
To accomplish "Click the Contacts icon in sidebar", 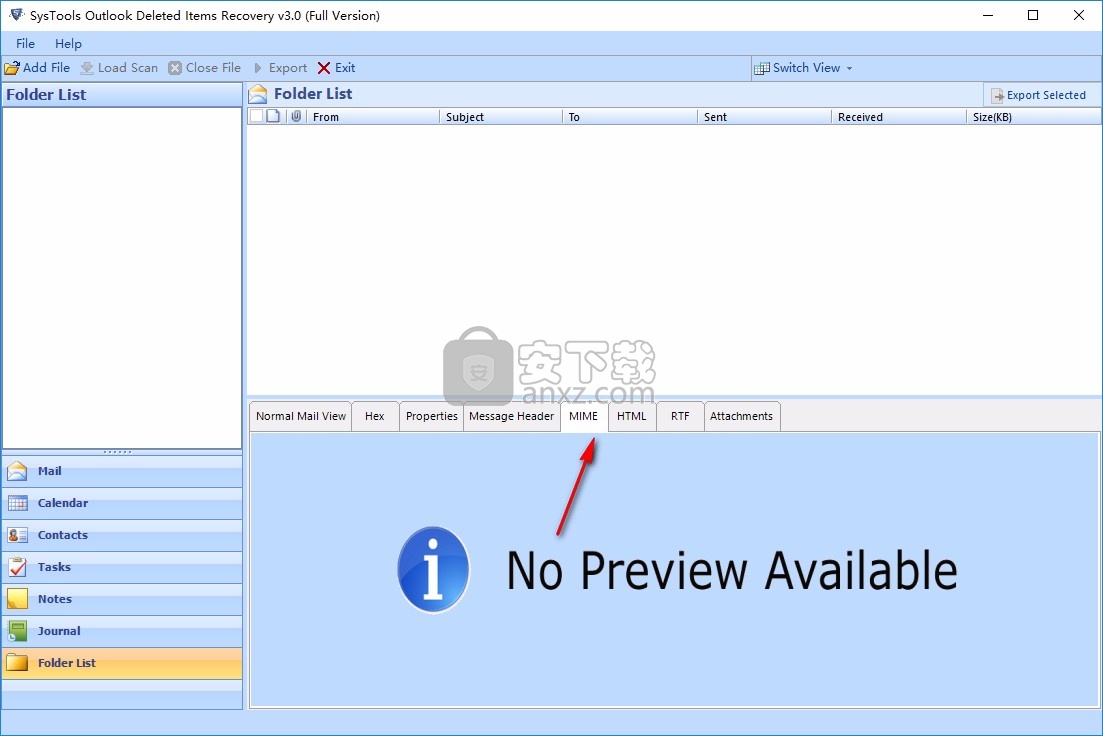I will 18,535.
